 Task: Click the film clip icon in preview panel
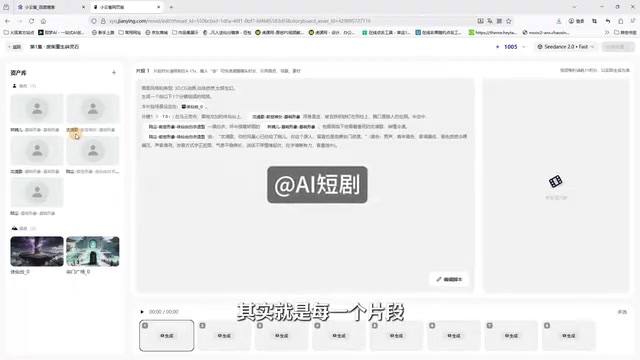click(x=556, y=181)
